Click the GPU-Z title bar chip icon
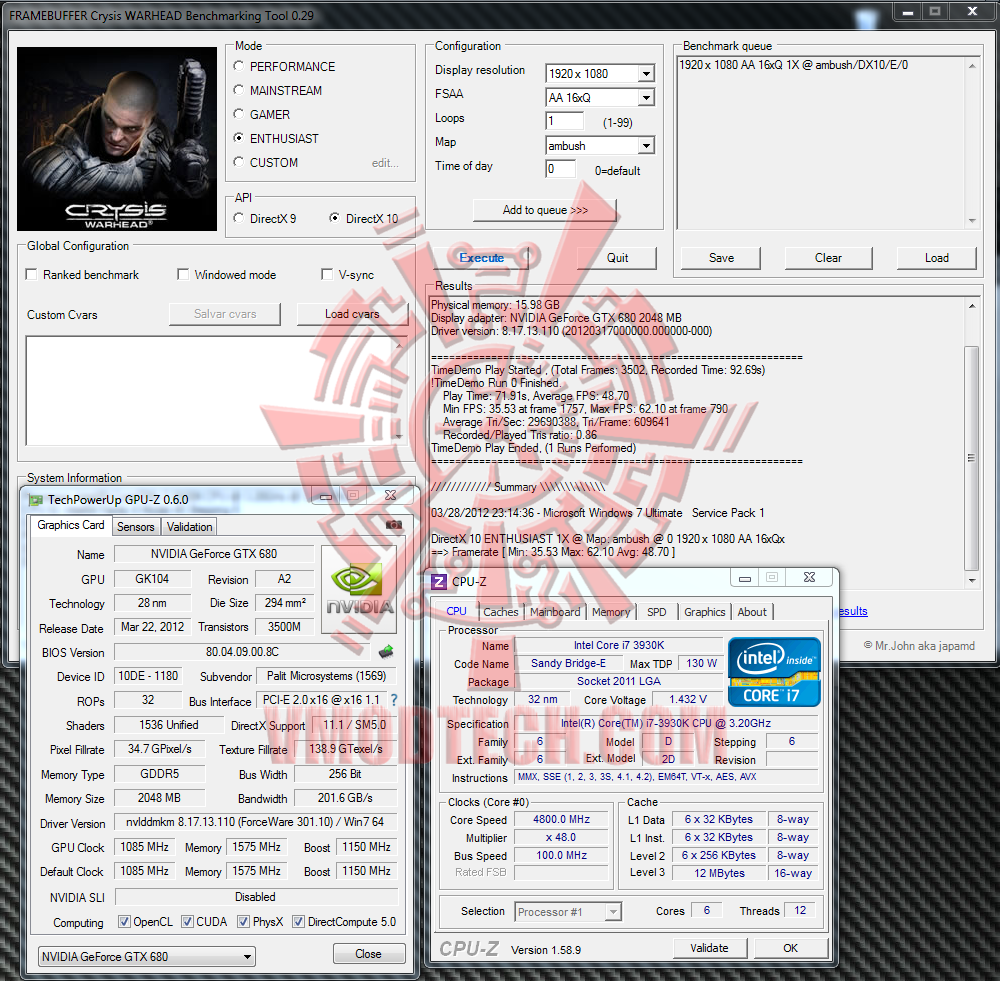This screenshot has width=1000, height=981. tap(36, 500)
